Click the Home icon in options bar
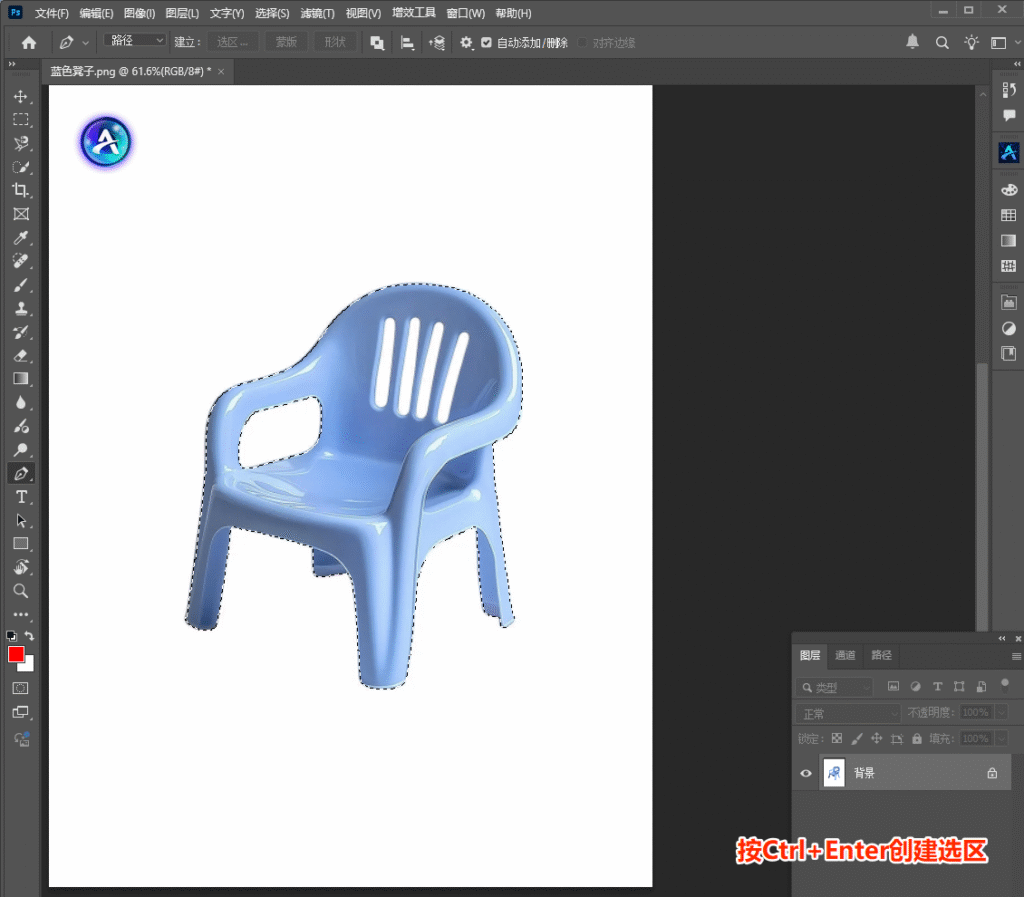 (x=29, y=43)
